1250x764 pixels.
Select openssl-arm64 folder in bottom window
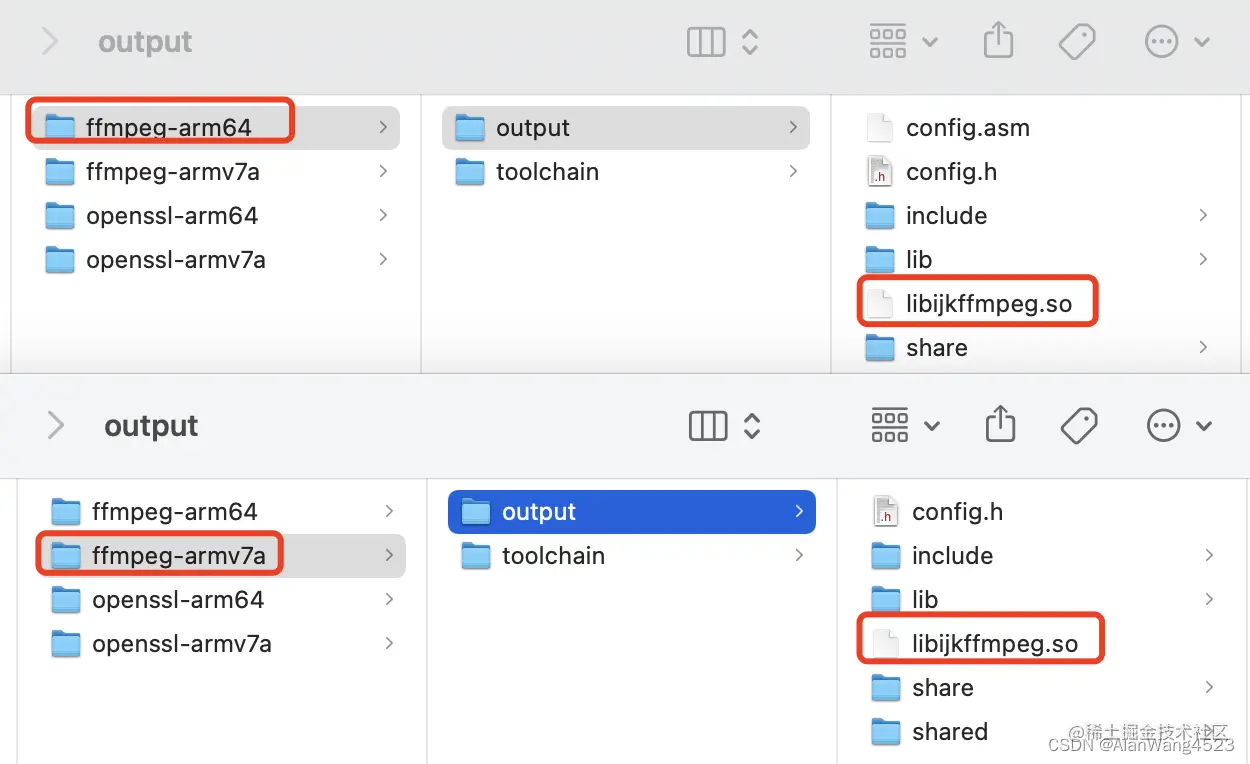point(177,600)
